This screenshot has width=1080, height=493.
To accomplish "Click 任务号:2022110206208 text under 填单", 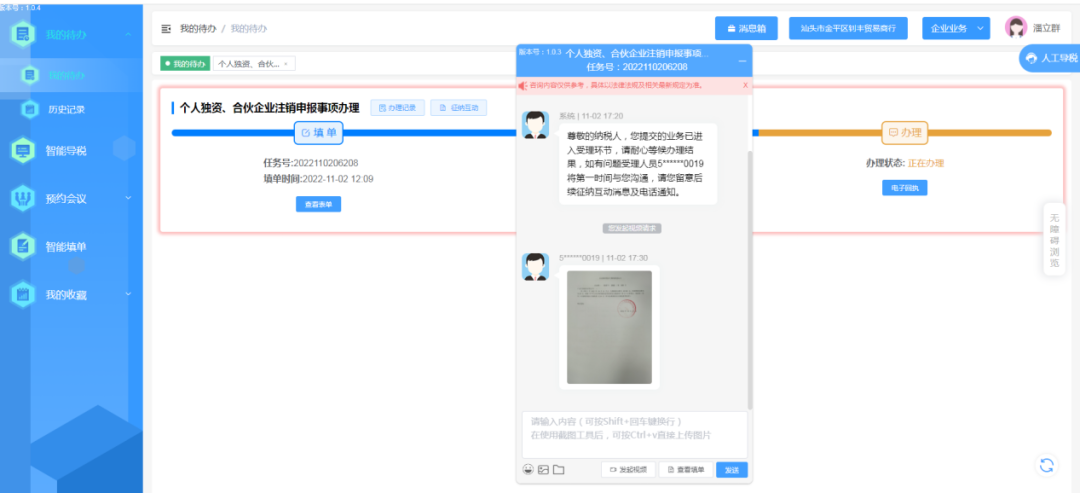I will [311, 163].
